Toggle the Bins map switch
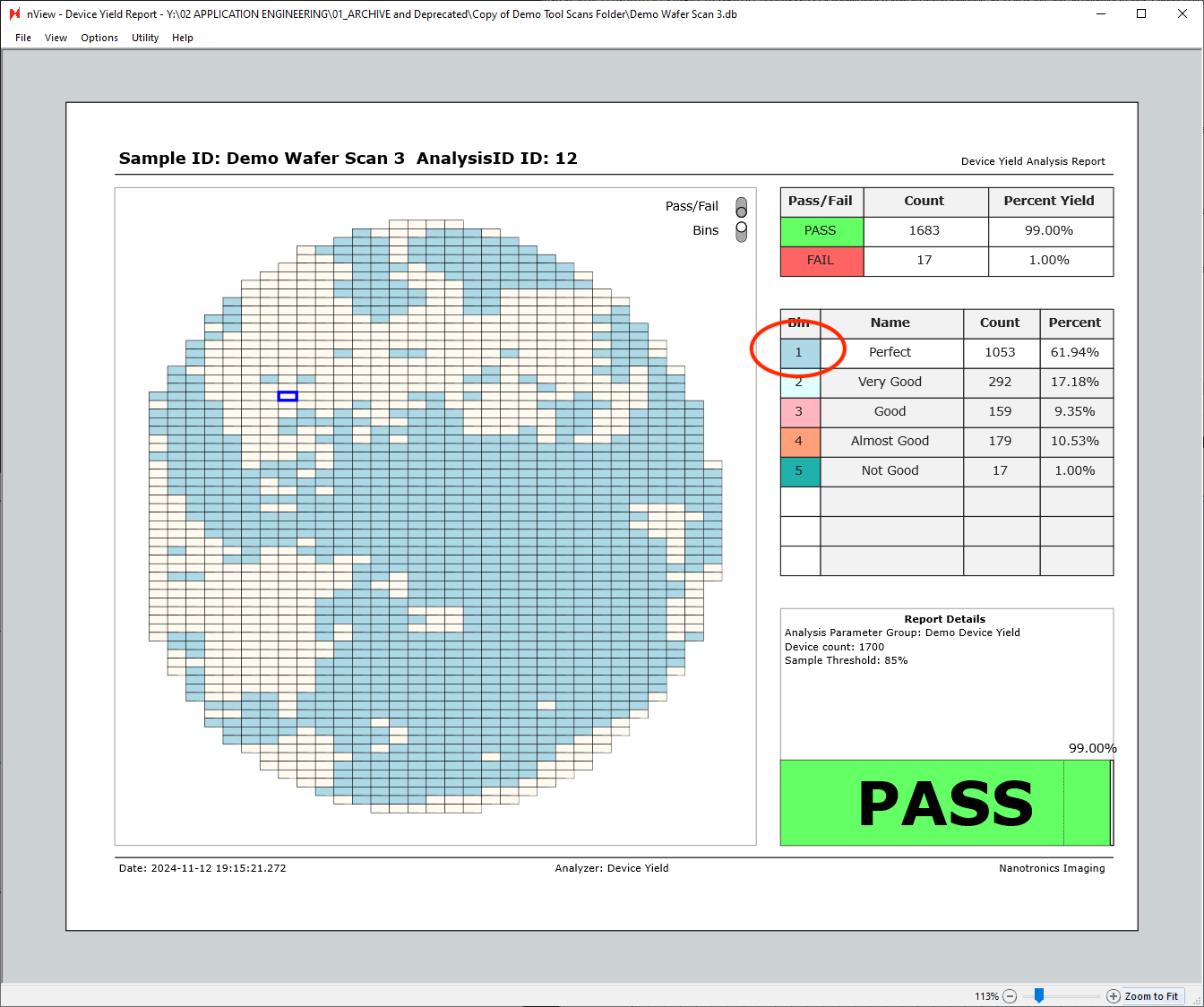The height and width of the screenshot is (1007, 1204). [741, 231]
